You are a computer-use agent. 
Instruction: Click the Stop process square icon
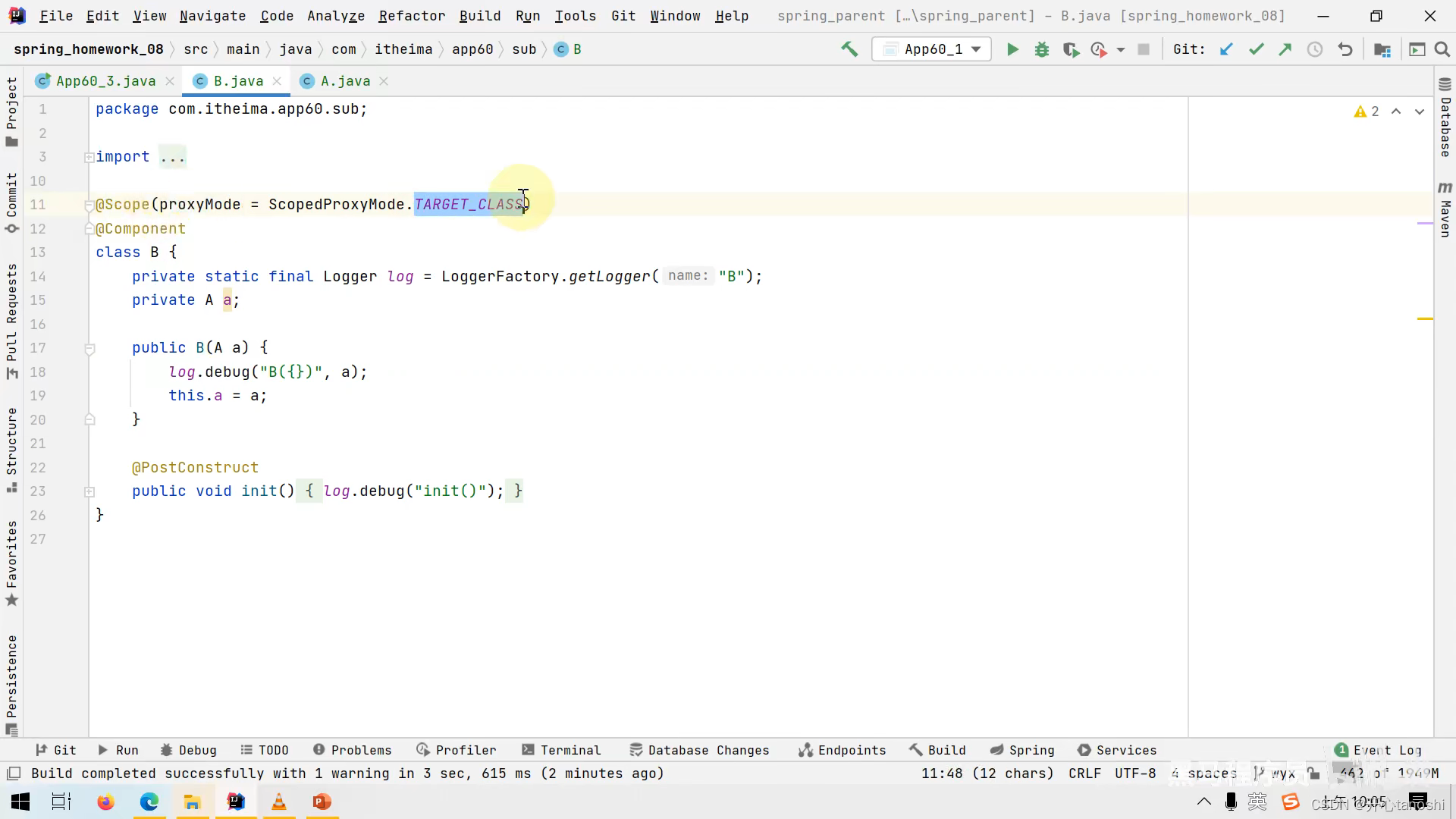click(1144, 49)
